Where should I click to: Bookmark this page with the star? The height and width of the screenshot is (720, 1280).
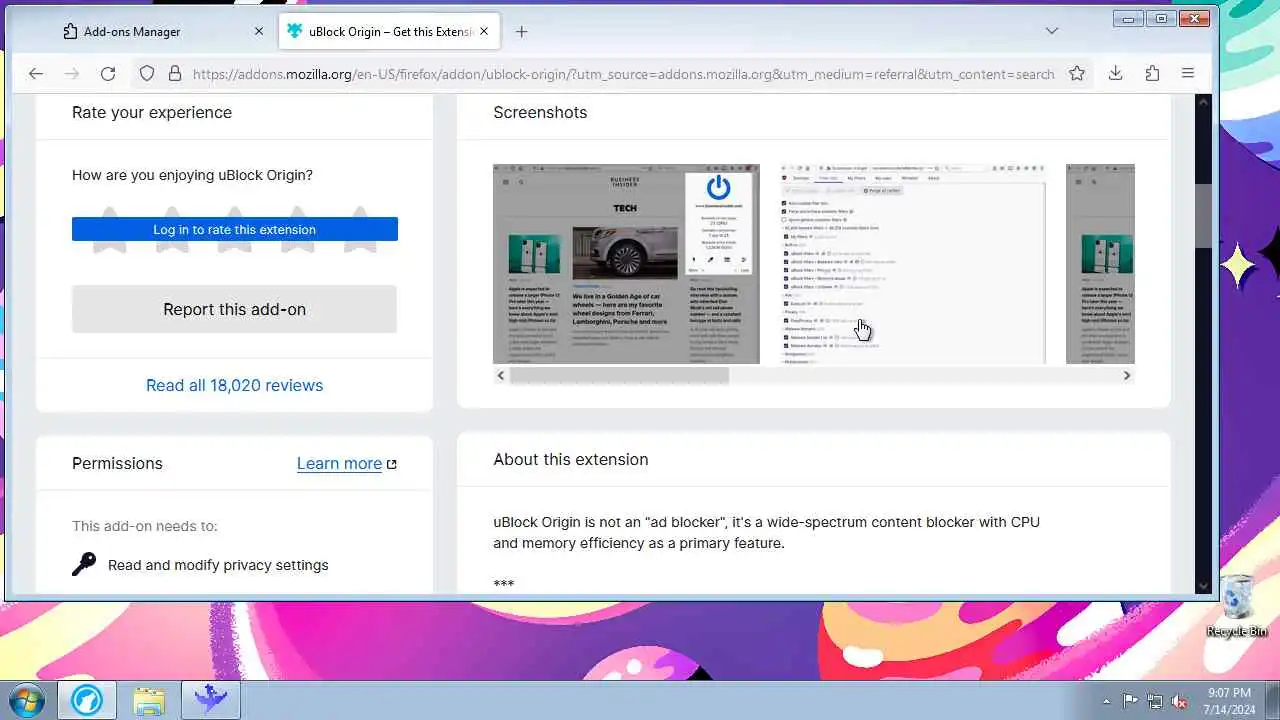(1077, 73)
